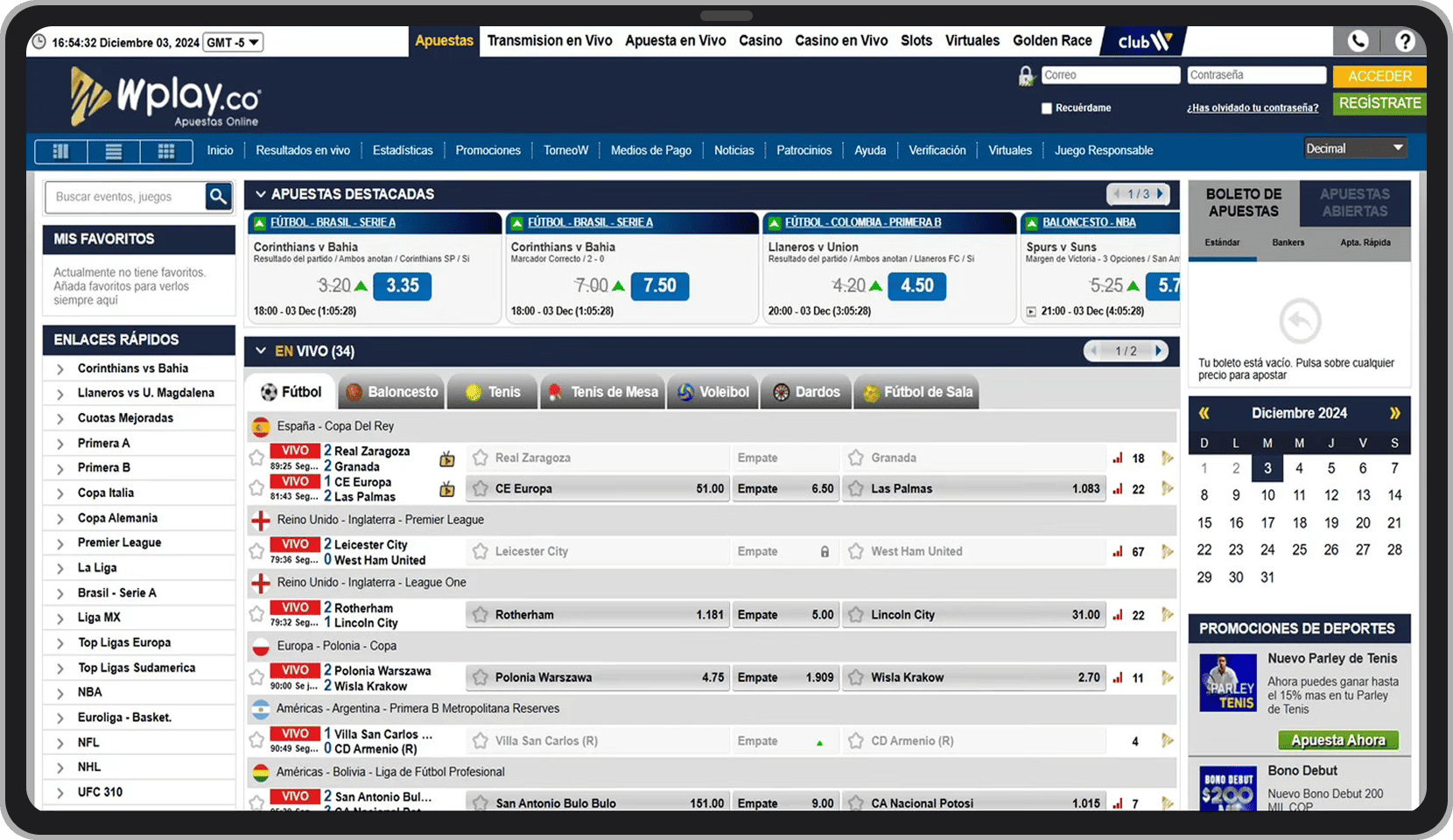This screenshot has width=1453, height=840.
Task: Open statistics bar icon for Leicester City match
Action: pos(1117,552)
